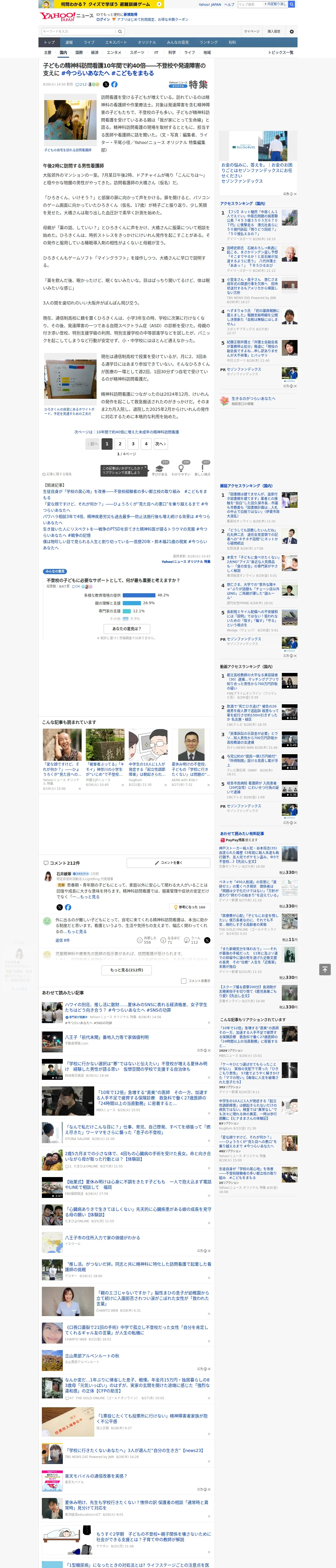The image size is (336, 1568).
Task: Open the トップ tab
Action: coord(49,42)
